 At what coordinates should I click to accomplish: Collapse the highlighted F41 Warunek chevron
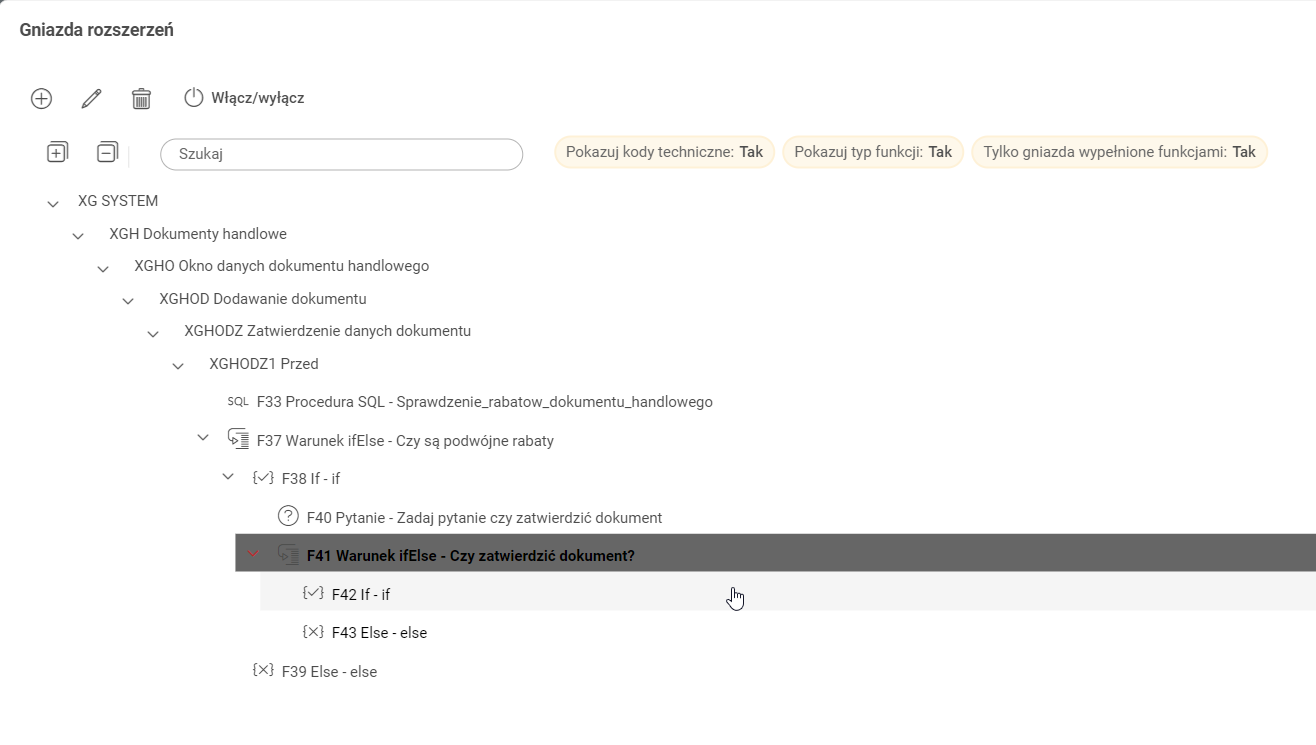253,554
